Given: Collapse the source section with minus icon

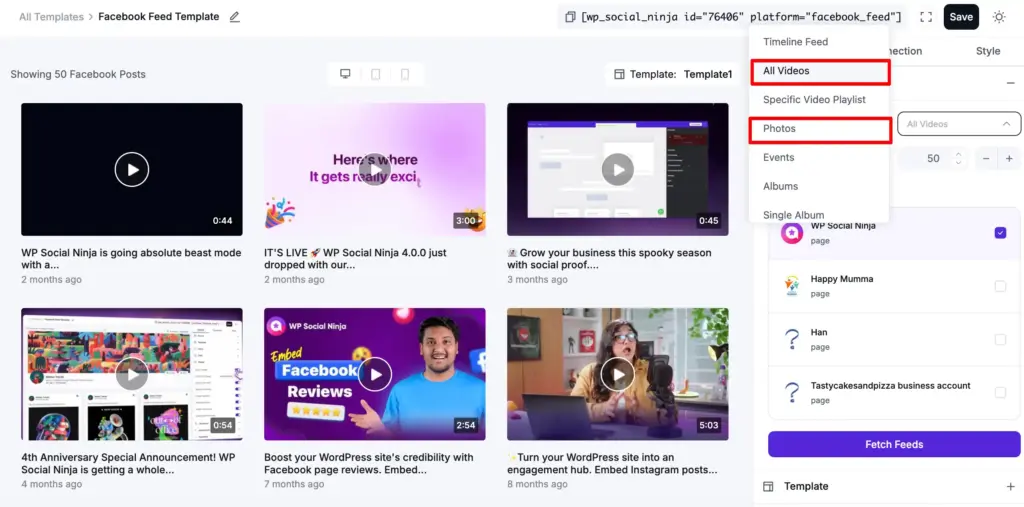Looking at the screenshot, I should click(x=1011, y=83).
